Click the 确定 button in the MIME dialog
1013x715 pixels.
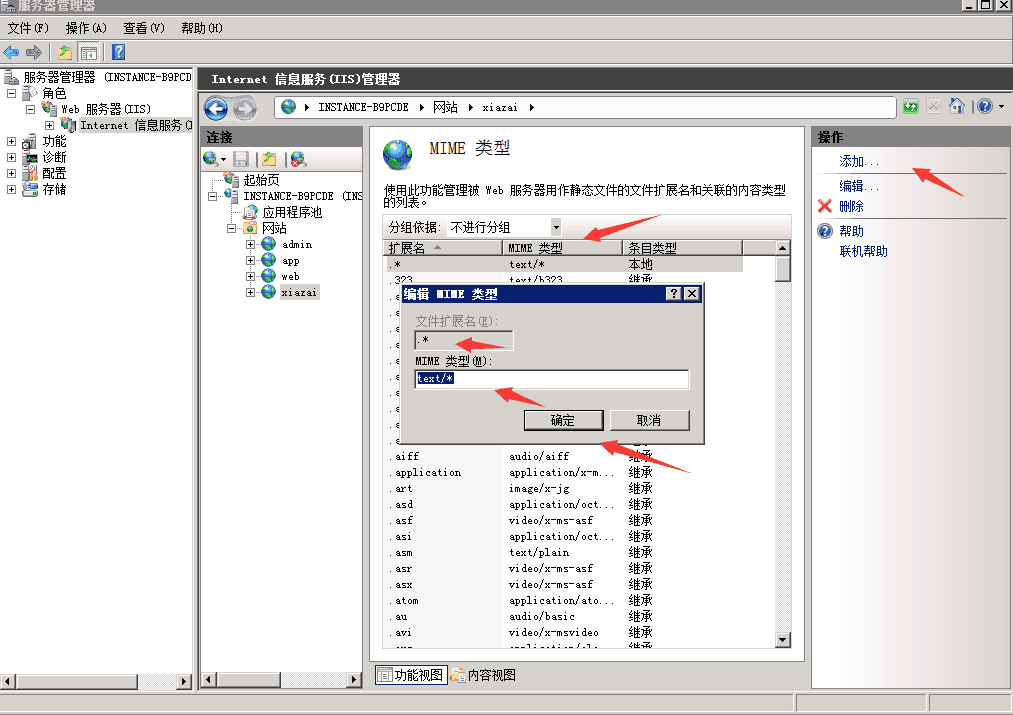coord(564,419)
